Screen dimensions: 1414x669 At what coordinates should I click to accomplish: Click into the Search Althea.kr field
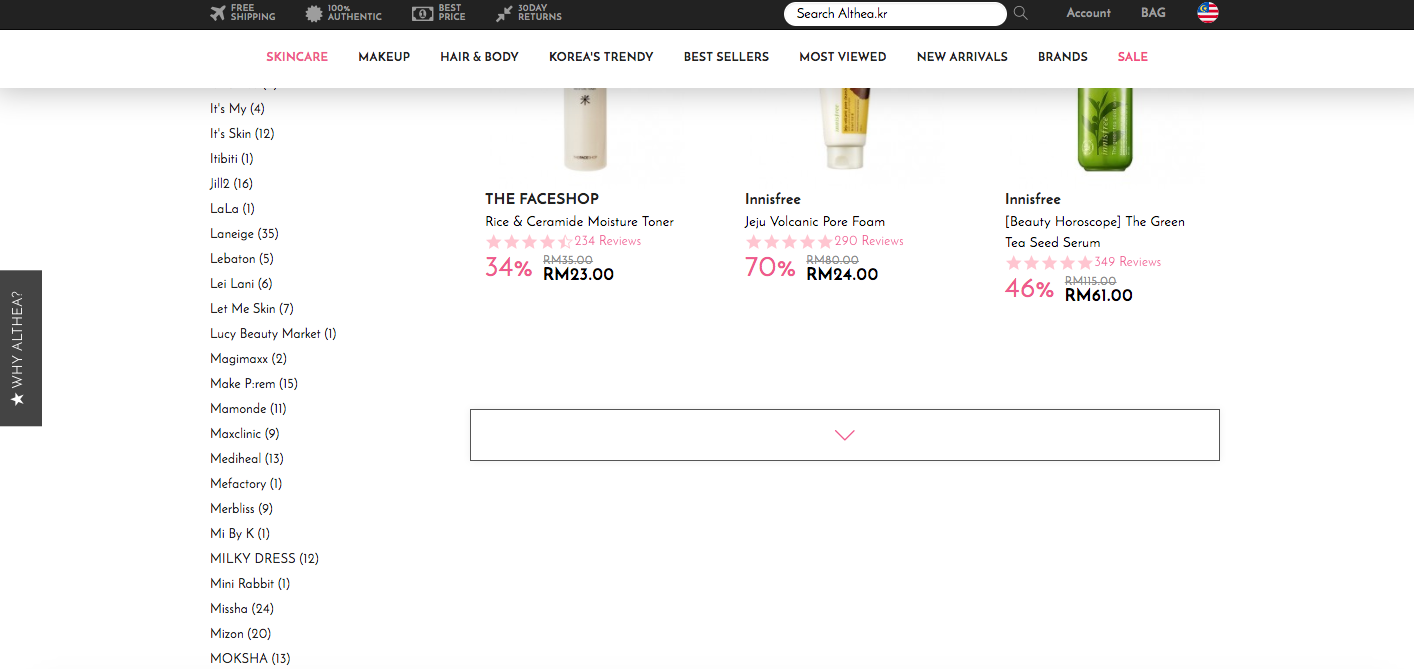(895, 14)
